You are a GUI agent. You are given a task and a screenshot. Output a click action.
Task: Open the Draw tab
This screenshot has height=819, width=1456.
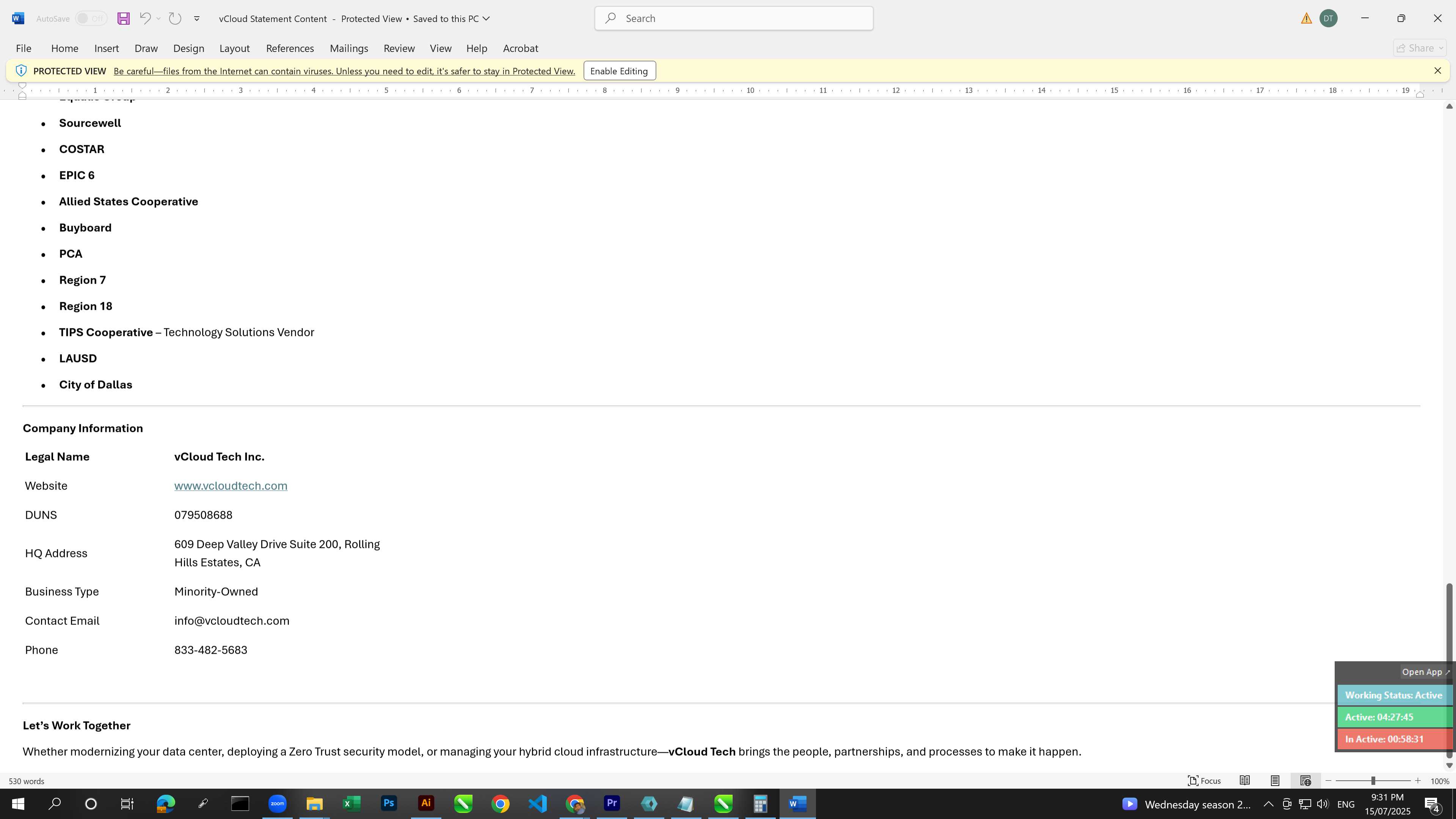click(x=146, y=49)
